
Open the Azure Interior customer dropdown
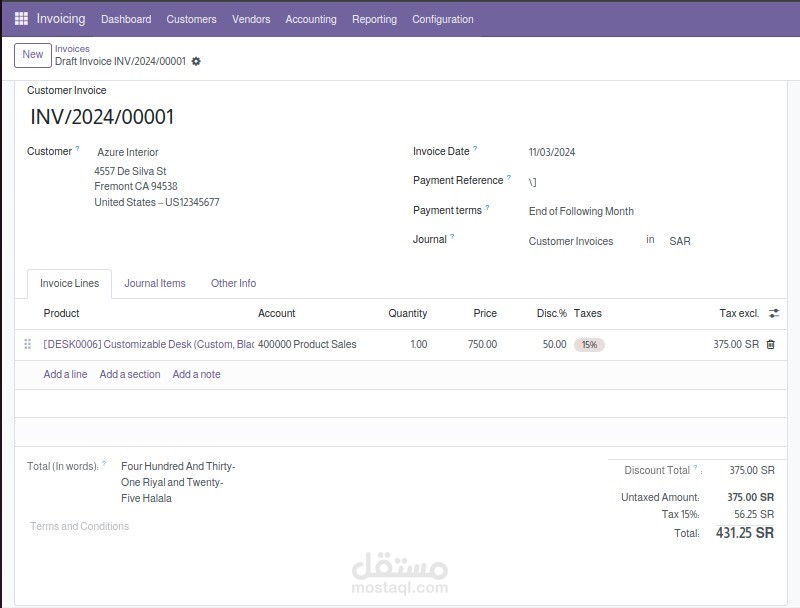click(x=128, y=152)
